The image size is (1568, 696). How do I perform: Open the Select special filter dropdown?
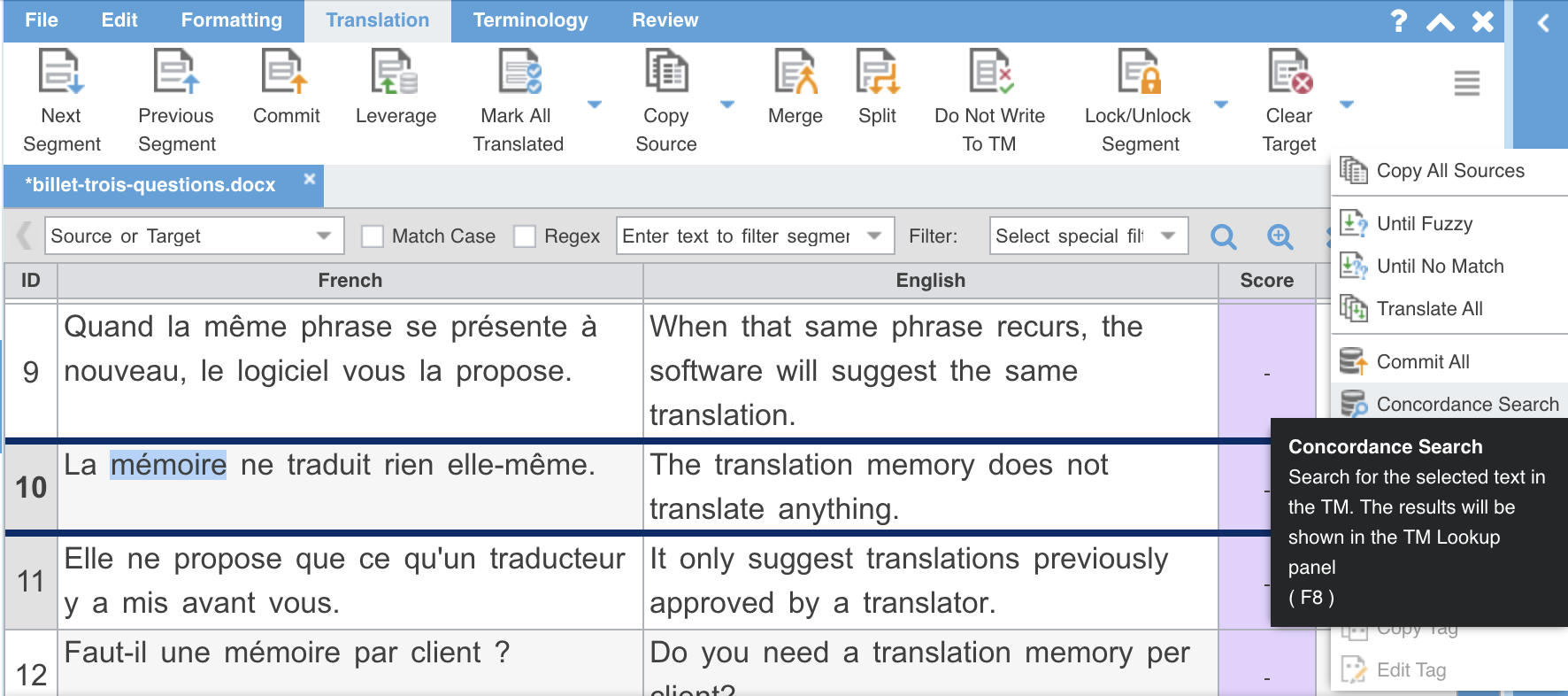(x=1088, y=236)
